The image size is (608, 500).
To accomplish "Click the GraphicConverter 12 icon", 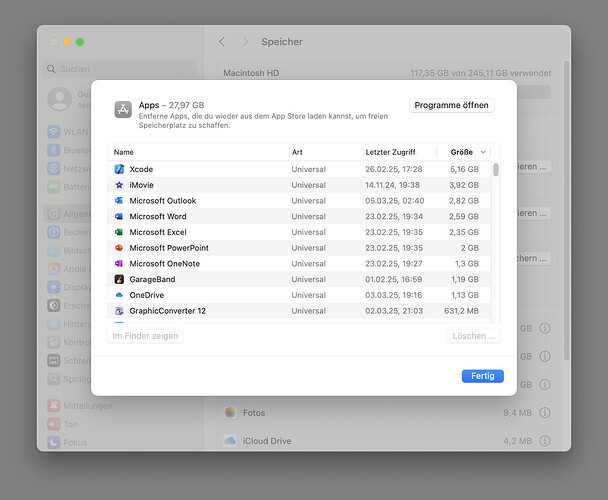I will [119, 311].
